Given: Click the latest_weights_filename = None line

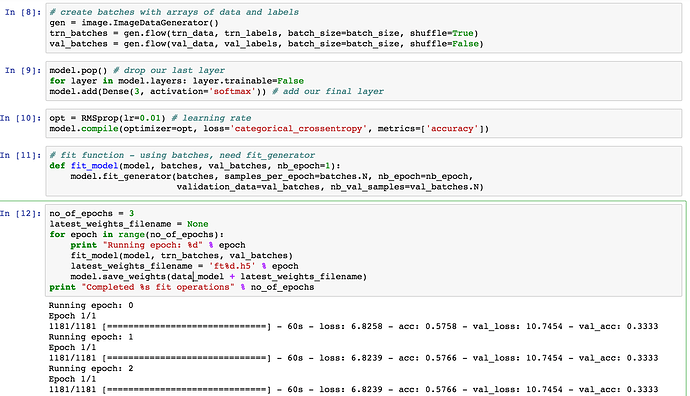Looking at the screenshot, I should click(128, 224).
